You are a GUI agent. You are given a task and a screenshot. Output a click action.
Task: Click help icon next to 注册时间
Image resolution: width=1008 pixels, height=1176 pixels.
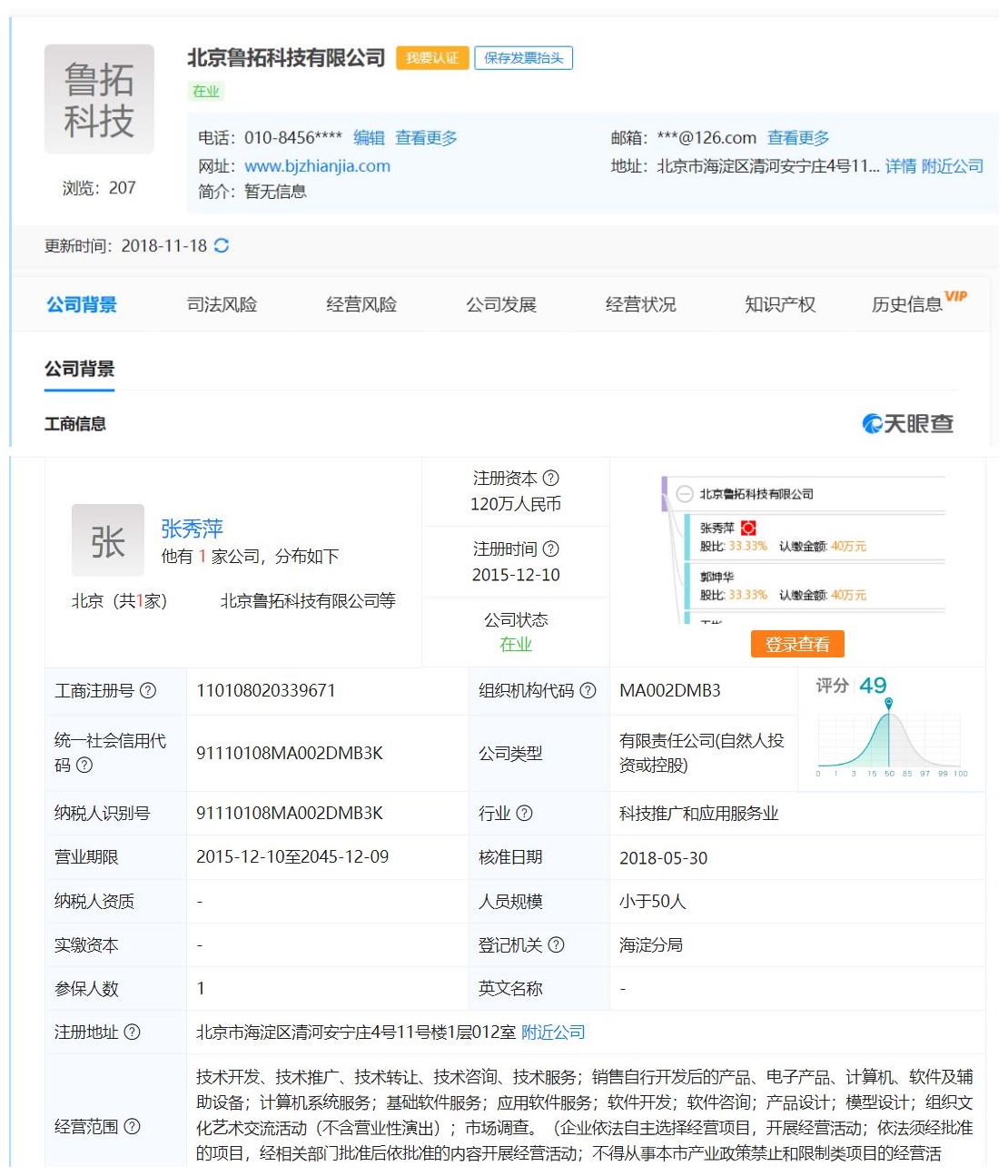click(550, 548)
